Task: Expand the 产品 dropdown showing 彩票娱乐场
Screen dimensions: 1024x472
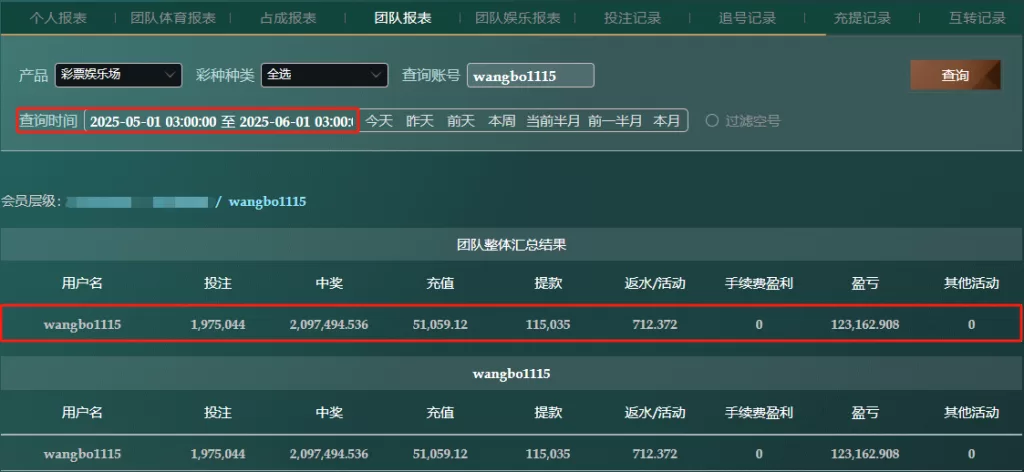Action: pyautogui.click(x=118, y=75)
